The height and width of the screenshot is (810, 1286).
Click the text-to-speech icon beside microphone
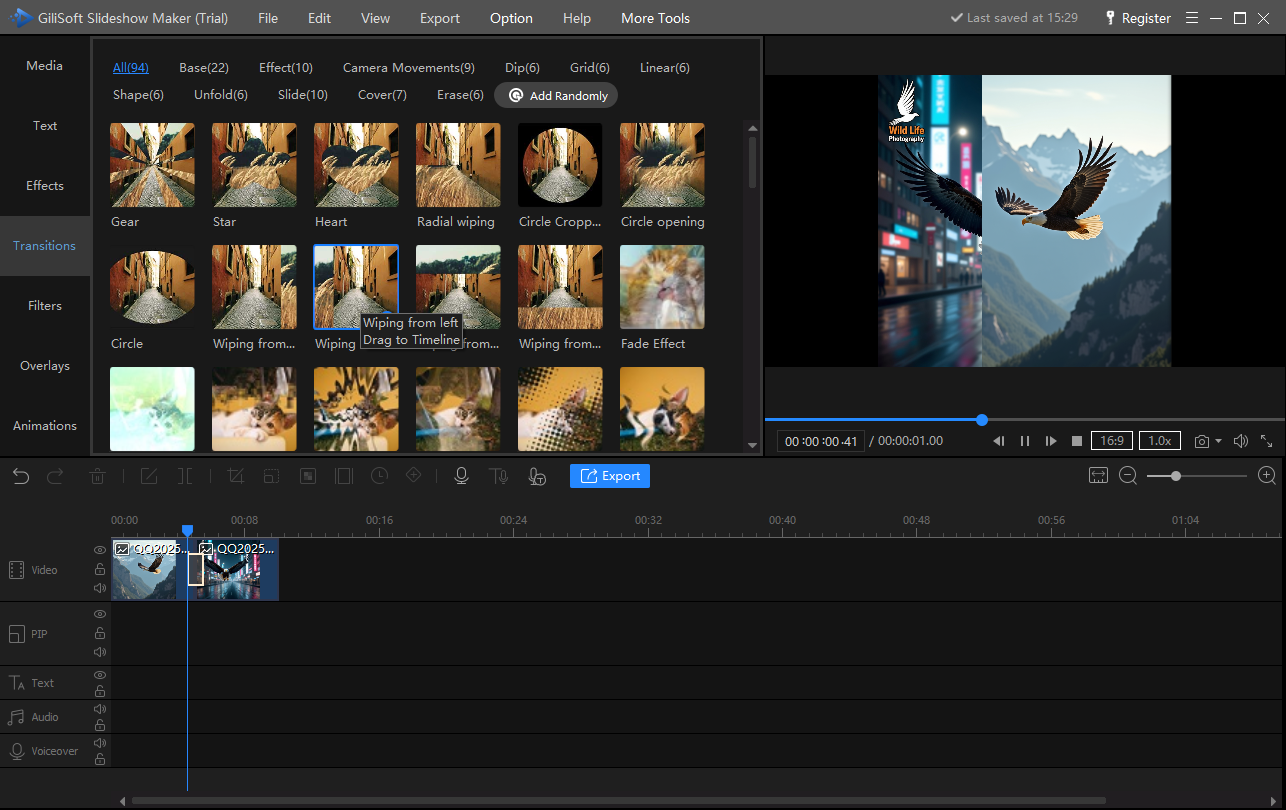(x=498, y=476)
